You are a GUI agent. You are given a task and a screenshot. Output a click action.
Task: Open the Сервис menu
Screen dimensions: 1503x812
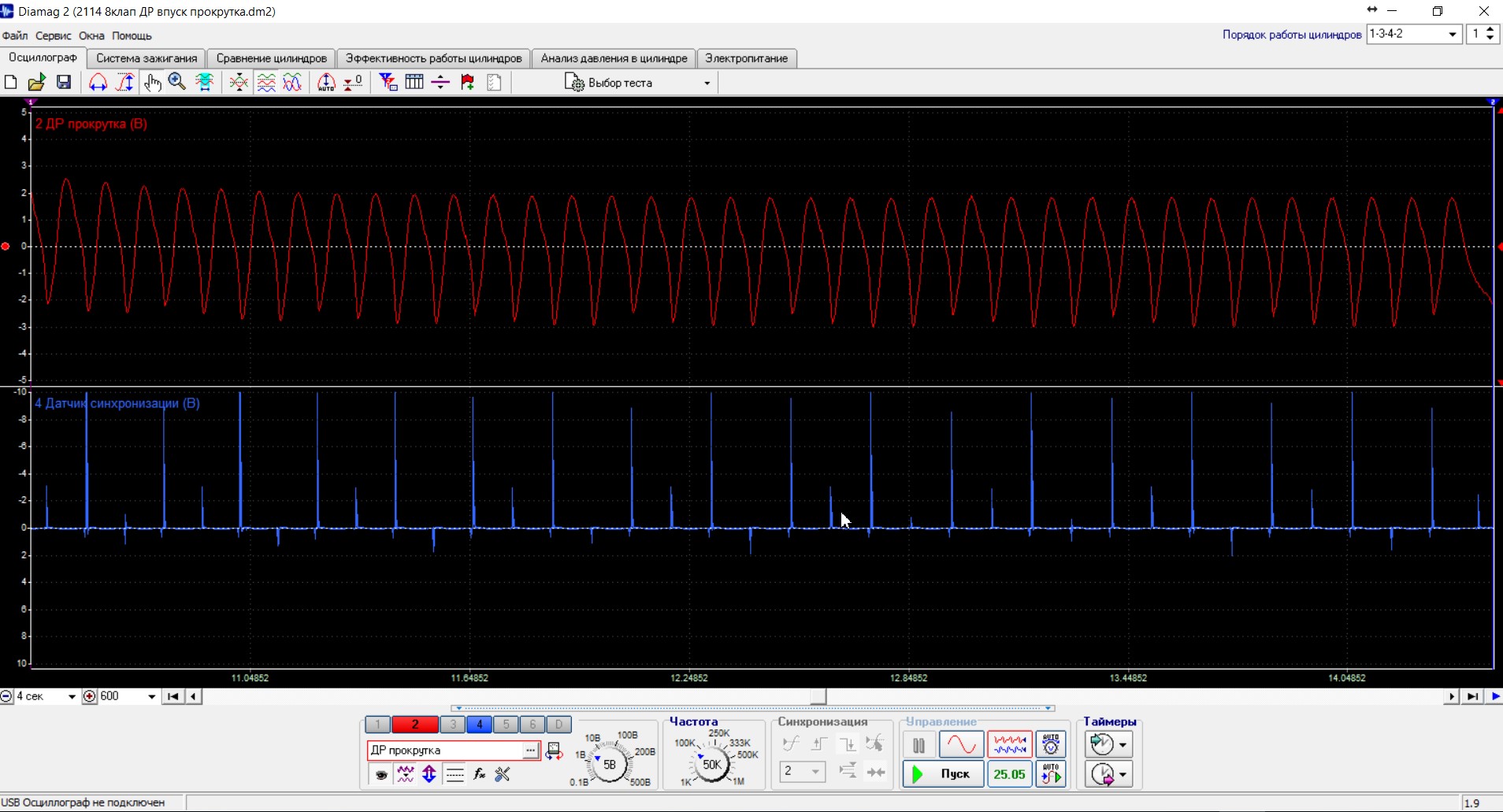[53, 35]
